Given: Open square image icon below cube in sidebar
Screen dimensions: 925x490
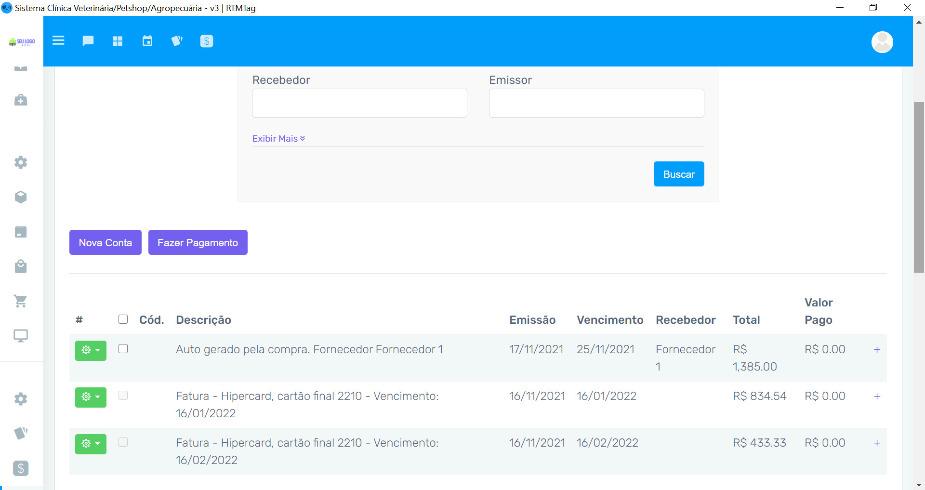Looking at the screenshot, I should [x=21, y=232].
